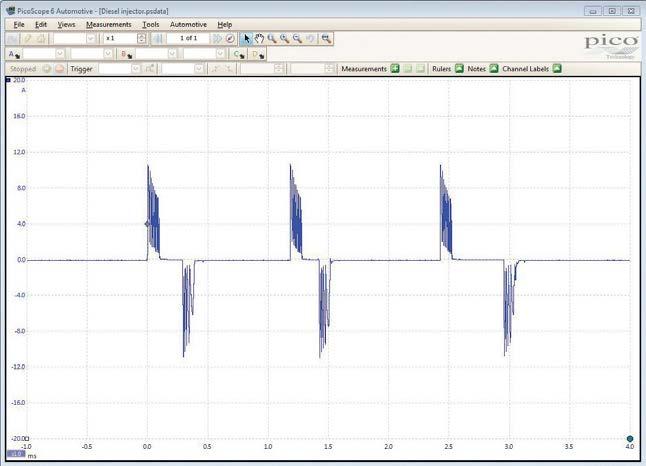The width and height of the screenshot is (646, 466).
Task: Click the Trigger label button
Action: tap(81, 69)
